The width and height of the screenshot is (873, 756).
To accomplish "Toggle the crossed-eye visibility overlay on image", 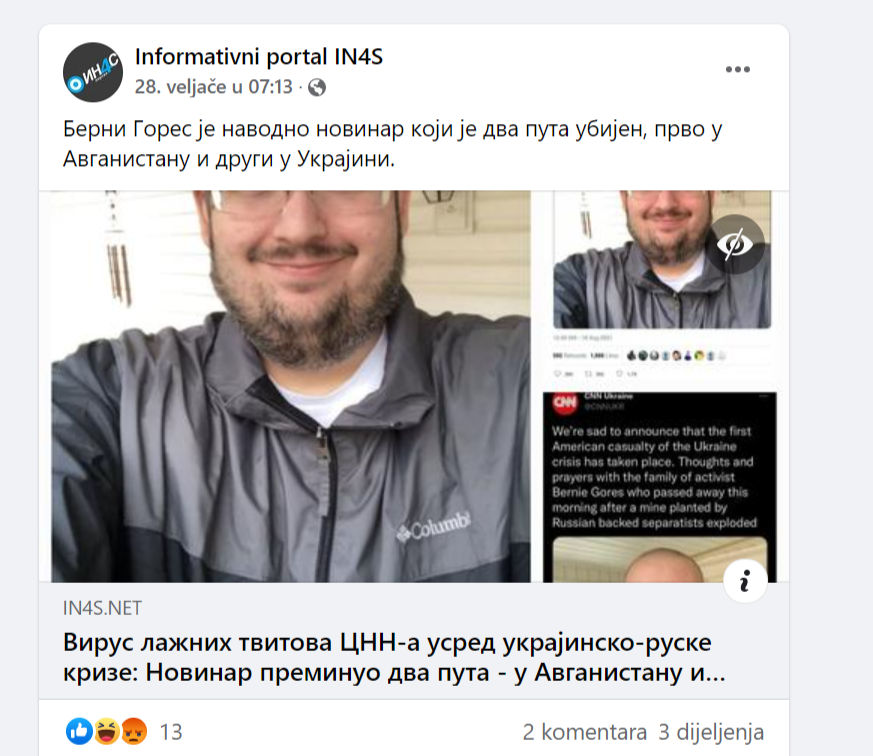I will (735, 244).
